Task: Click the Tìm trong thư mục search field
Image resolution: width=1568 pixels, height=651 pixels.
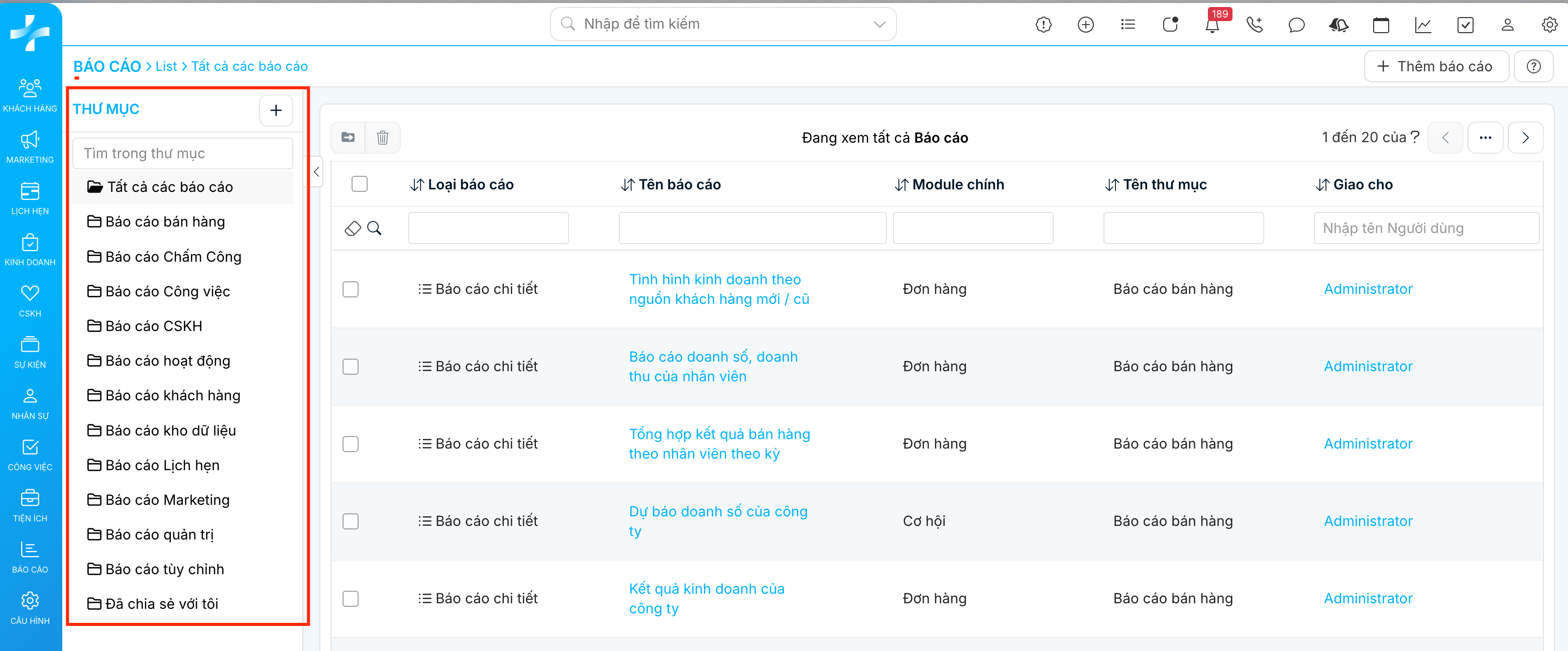Action: [183, 154]
